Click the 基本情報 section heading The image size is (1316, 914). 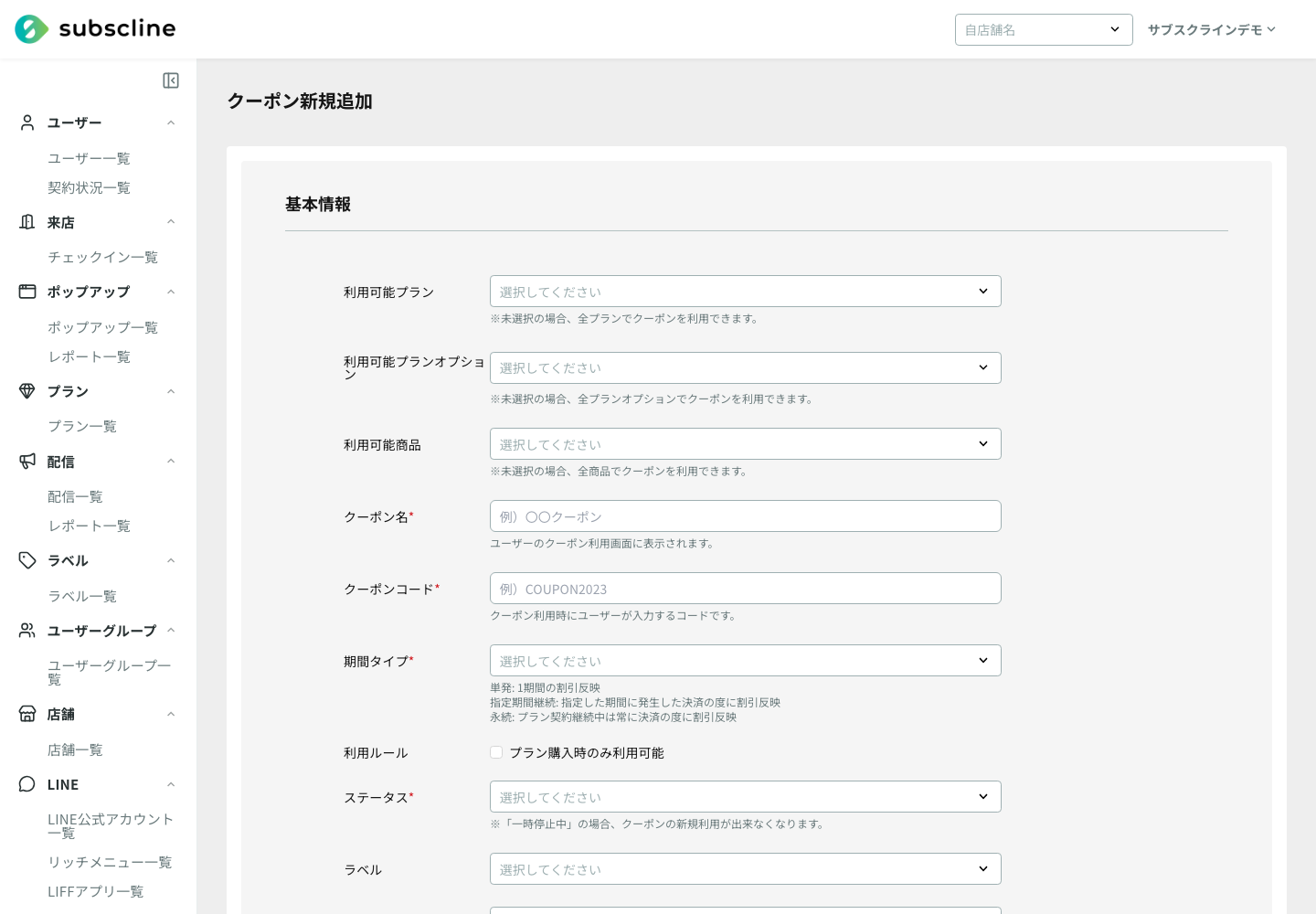coord(318,204)
